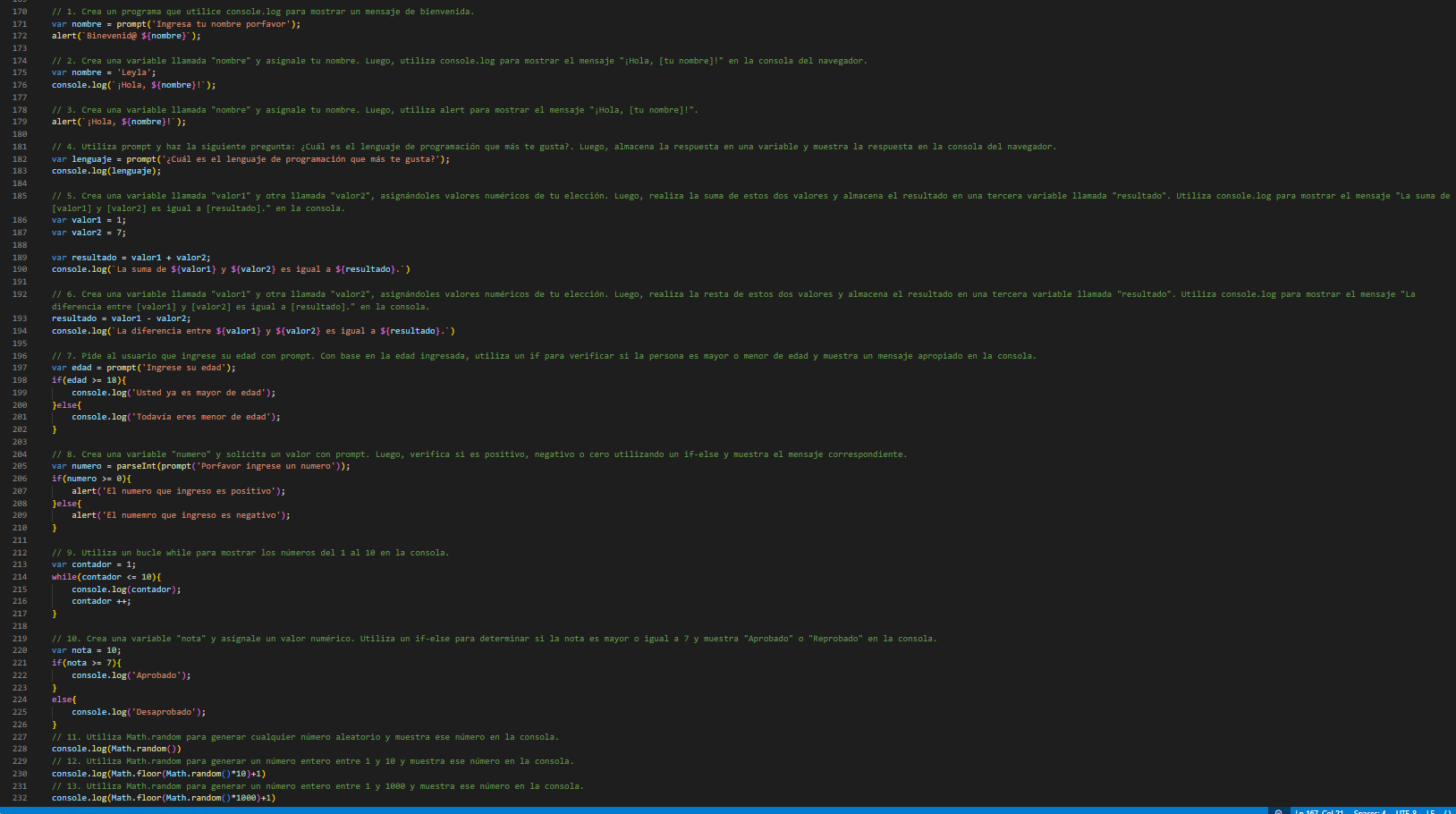The height and width of the screenshot is (814, 1456).
Task: Click line number 232 in the gutter
Action: (x=20, y=798)
